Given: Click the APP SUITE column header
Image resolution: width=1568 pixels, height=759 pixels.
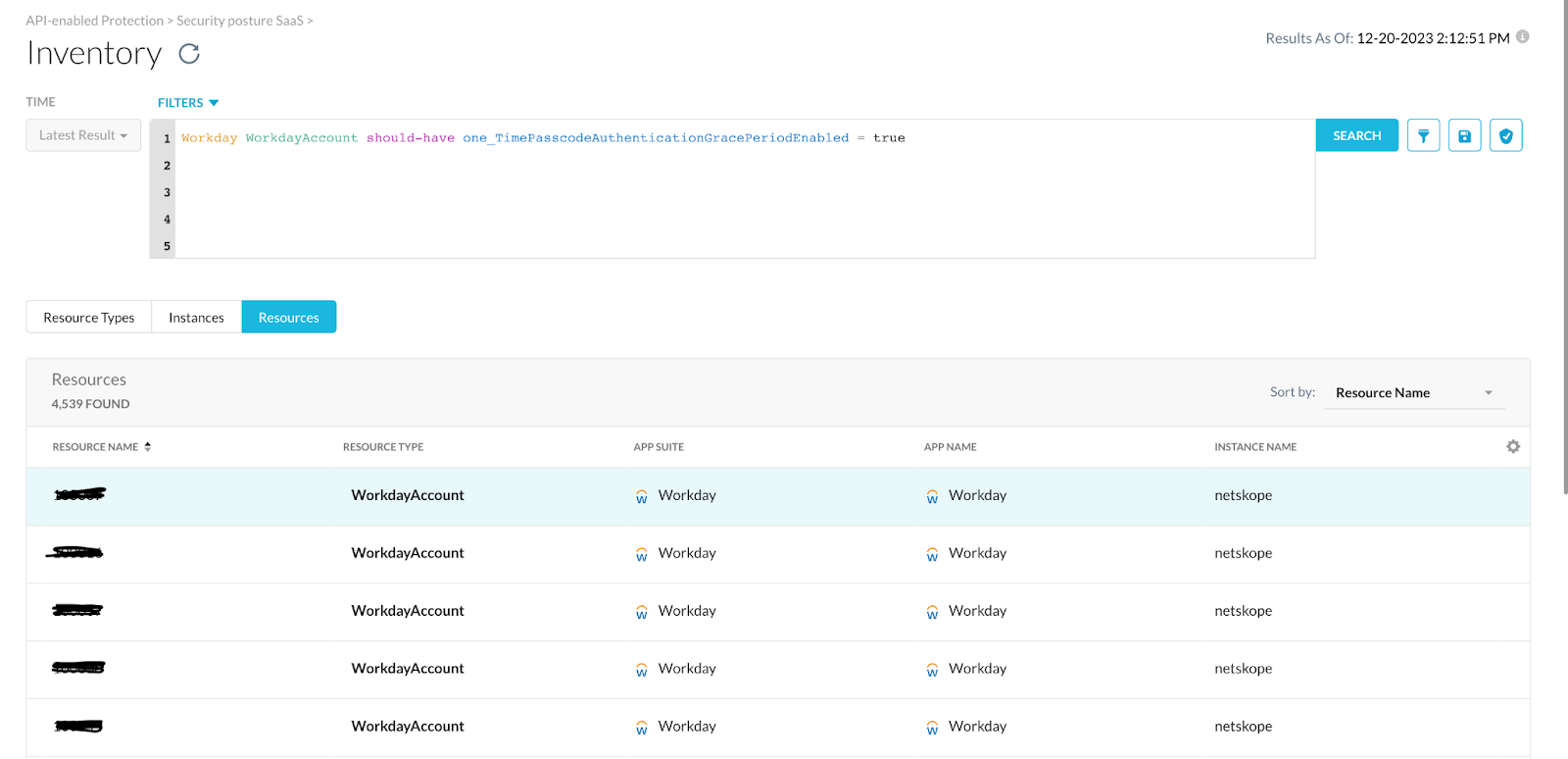Looking at the screenshot, I should pyautogui.click(x=659, y=446).
